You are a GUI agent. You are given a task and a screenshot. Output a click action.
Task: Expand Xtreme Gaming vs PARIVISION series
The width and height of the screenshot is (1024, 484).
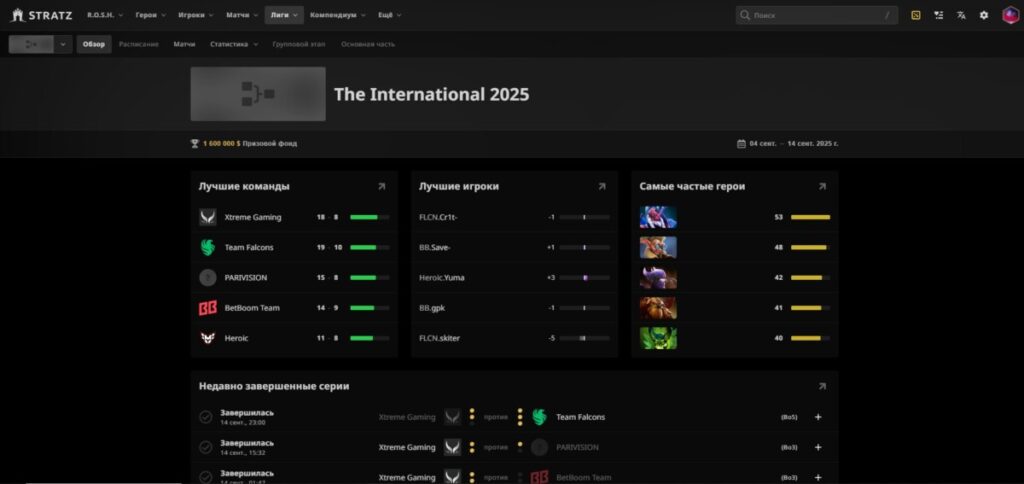(818, 447)
